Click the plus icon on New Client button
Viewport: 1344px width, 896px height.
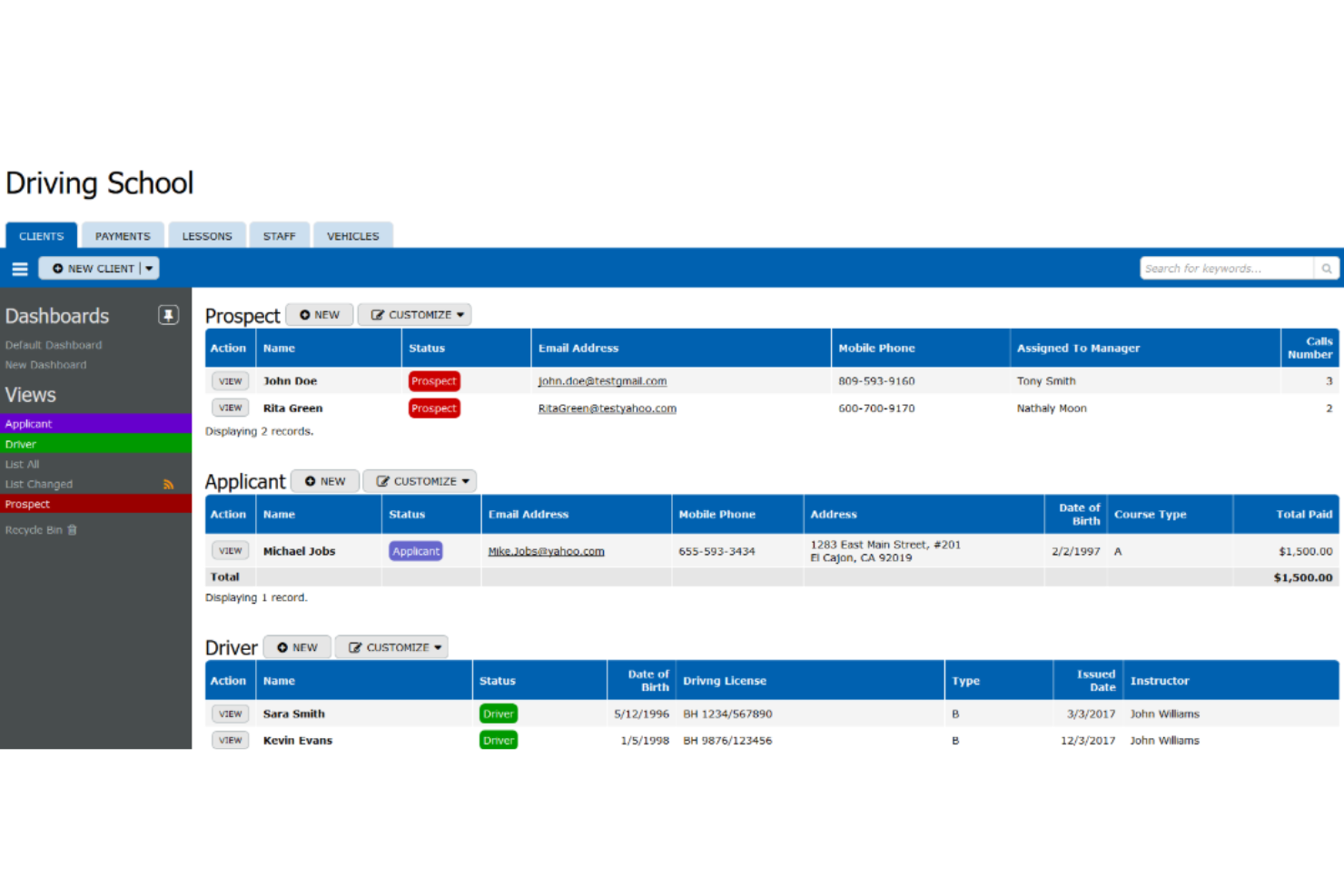coord(58,268)
